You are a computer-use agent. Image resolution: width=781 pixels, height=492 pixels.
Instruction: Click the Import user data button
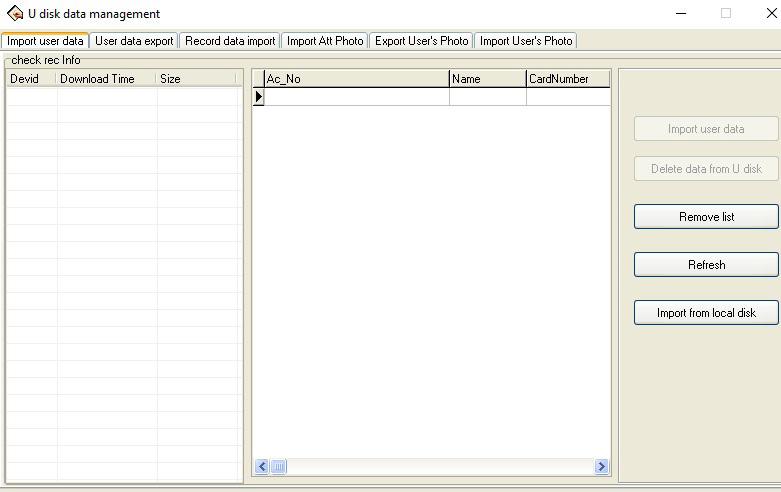706,129
